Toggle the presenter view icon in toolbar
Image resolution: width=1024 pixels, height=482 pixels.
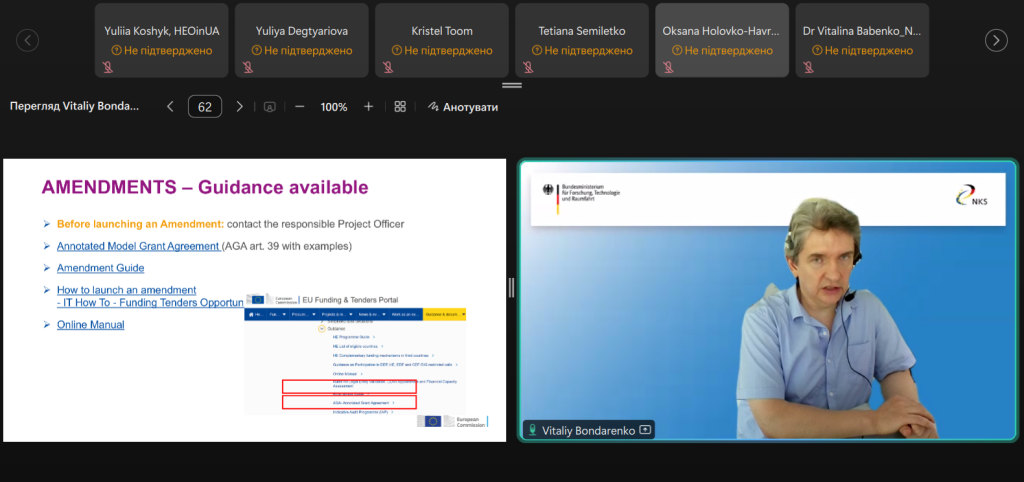pos(269,107)
